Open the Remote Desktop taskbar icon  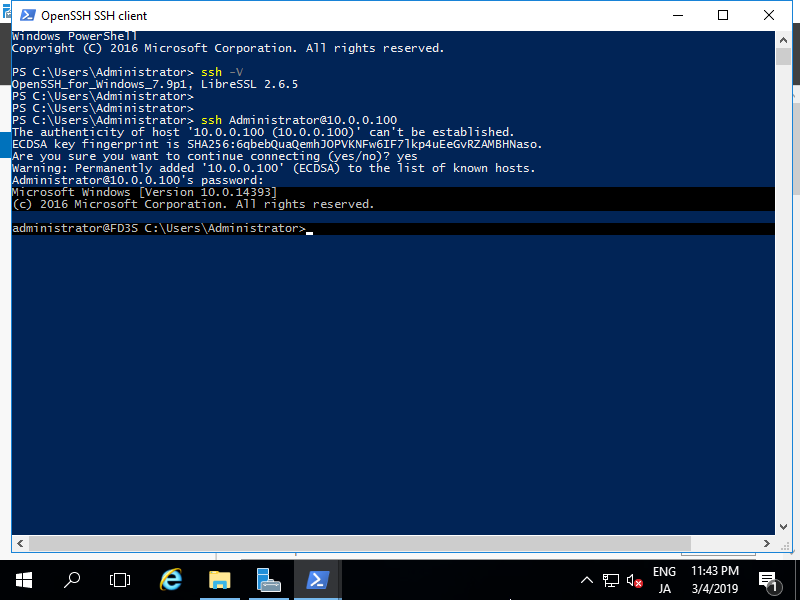[268, 580]
